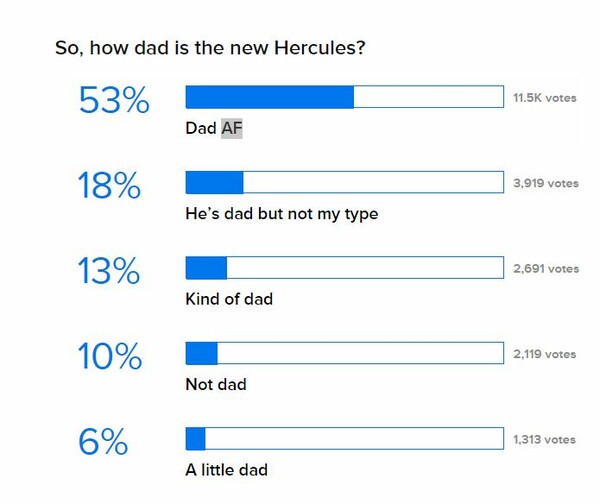Click the 18% percentage figure
The height and width of the screenshot is (504, 600).
tap(109, 186)
